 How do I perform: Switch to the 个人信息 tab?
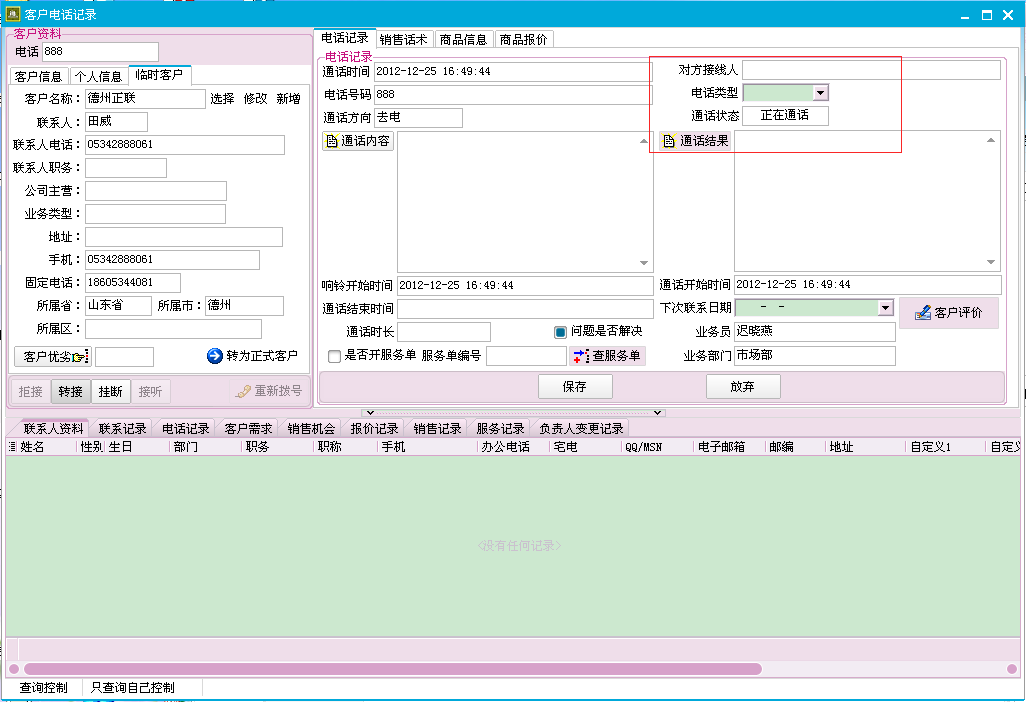point(98,77)
